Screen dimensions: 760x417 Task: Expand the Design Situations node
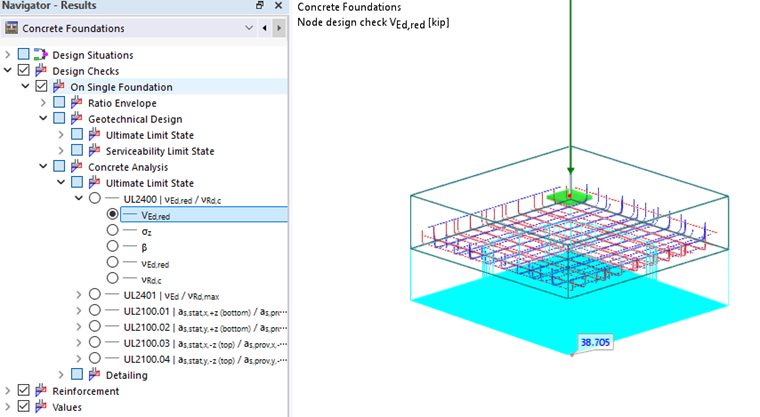(7, 54)
